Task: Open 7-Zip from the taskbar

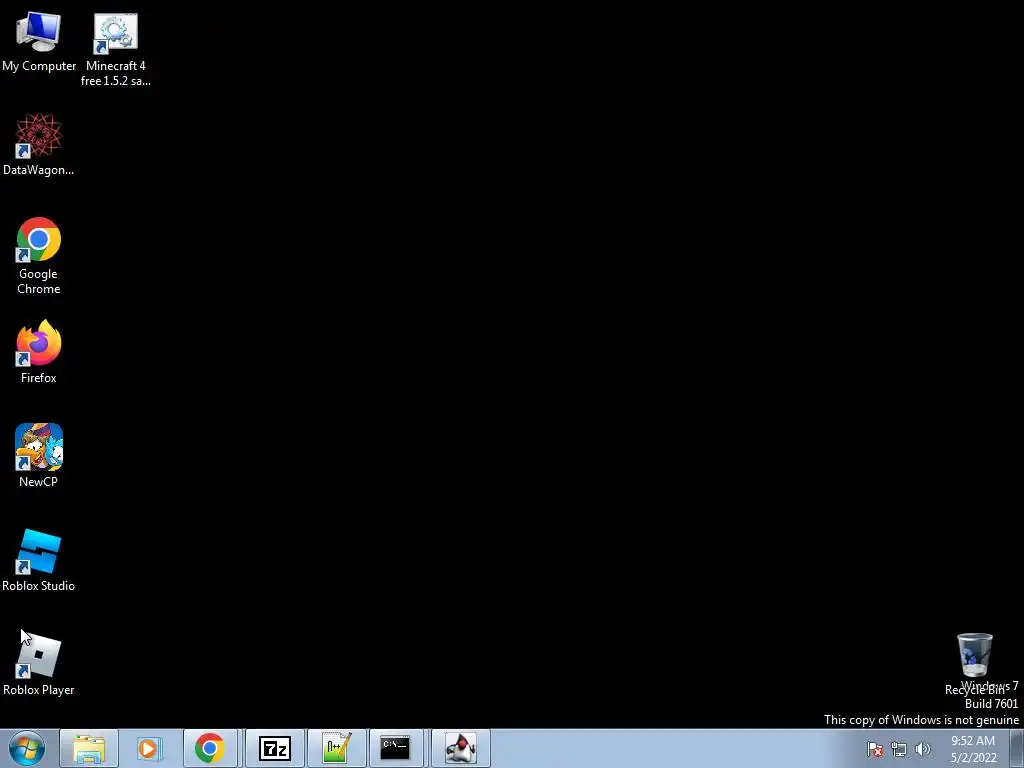Action: 275,748
